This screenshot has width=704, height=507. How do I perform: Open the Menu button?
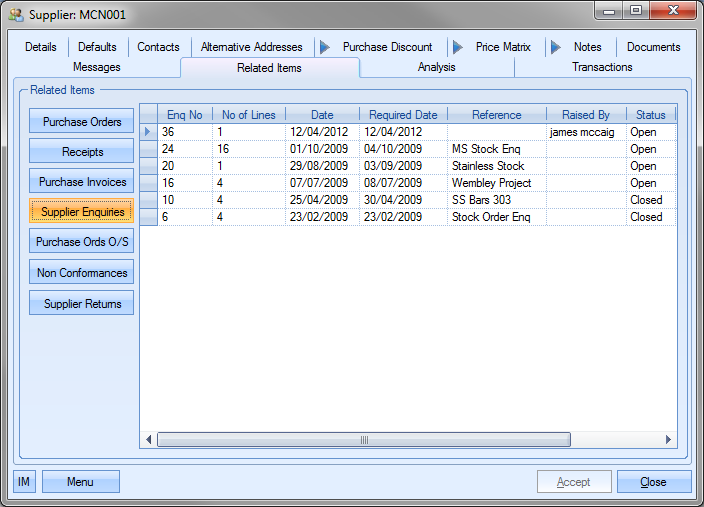(80, 482)
